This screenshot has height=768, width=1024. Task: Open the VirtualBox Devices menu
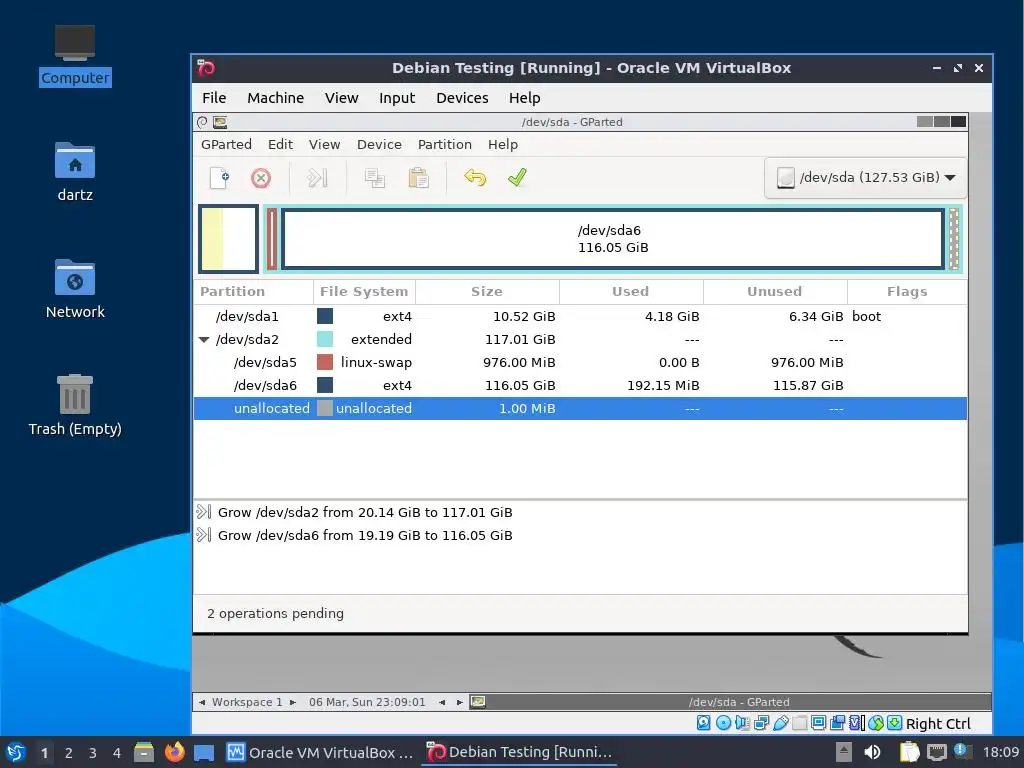coord(462,98)
